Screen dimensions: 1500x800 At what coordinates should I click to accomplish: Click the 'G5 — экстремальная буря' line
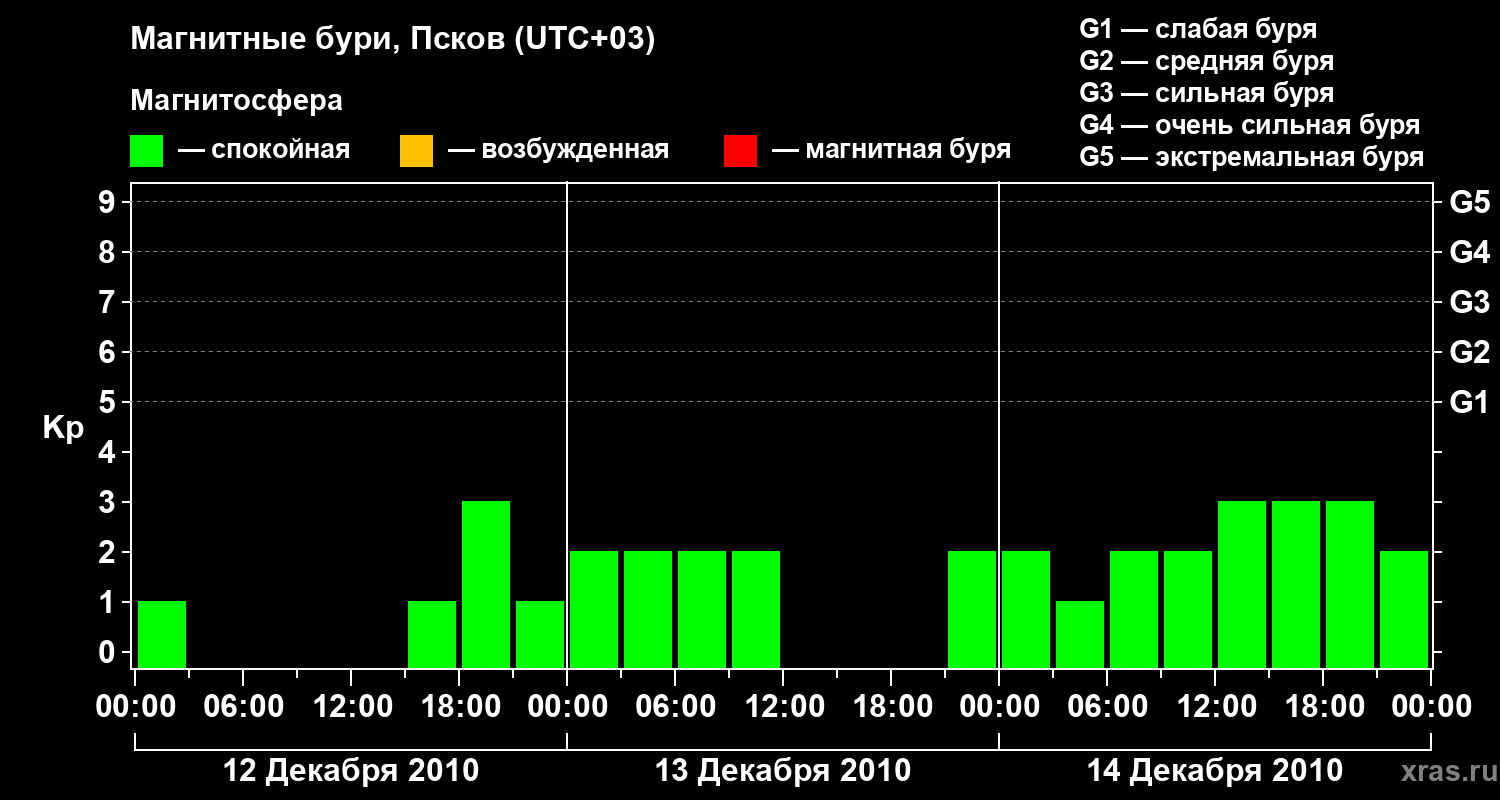1252,157
